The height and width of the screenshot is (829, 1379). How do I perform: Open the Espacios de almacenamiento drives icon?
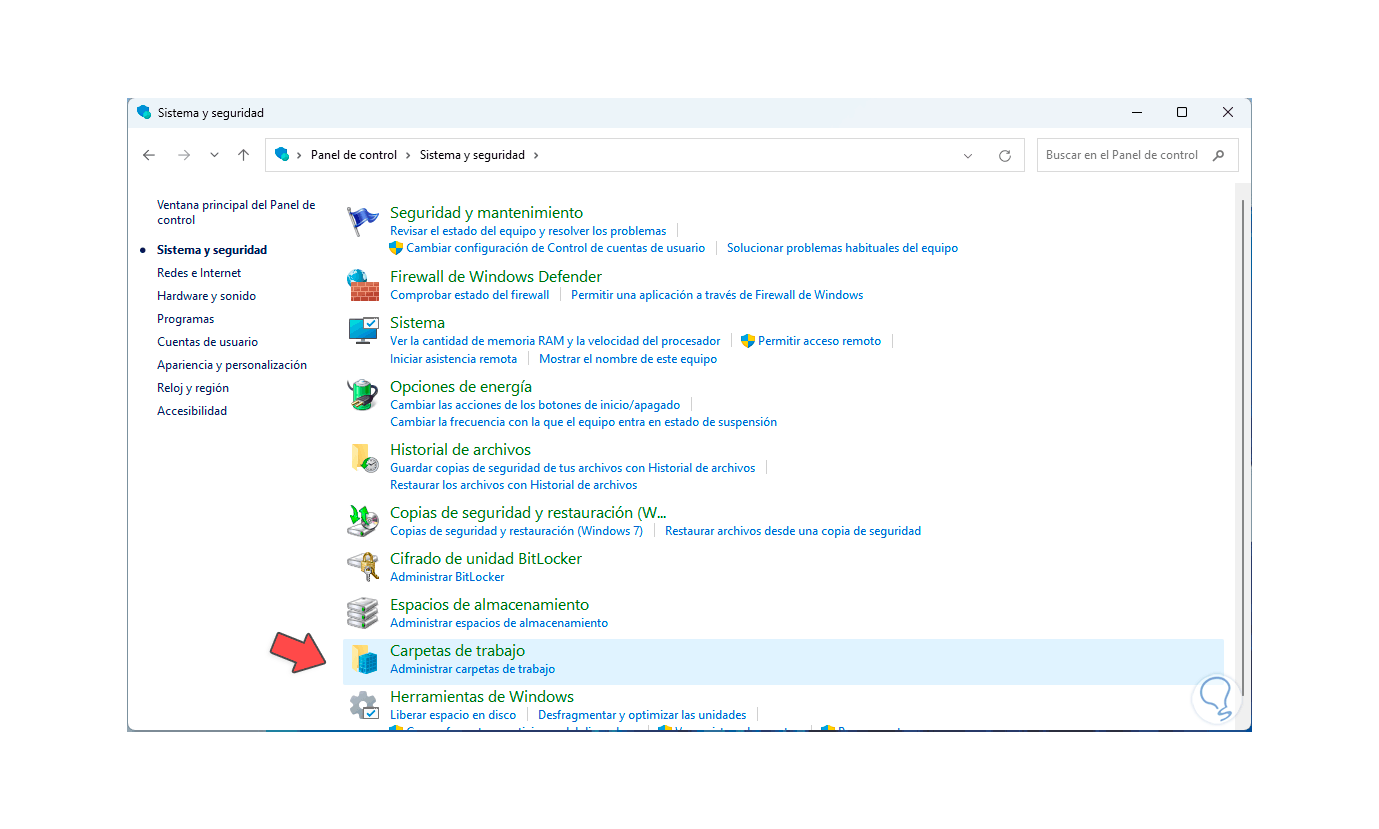[x=363, y=613]
